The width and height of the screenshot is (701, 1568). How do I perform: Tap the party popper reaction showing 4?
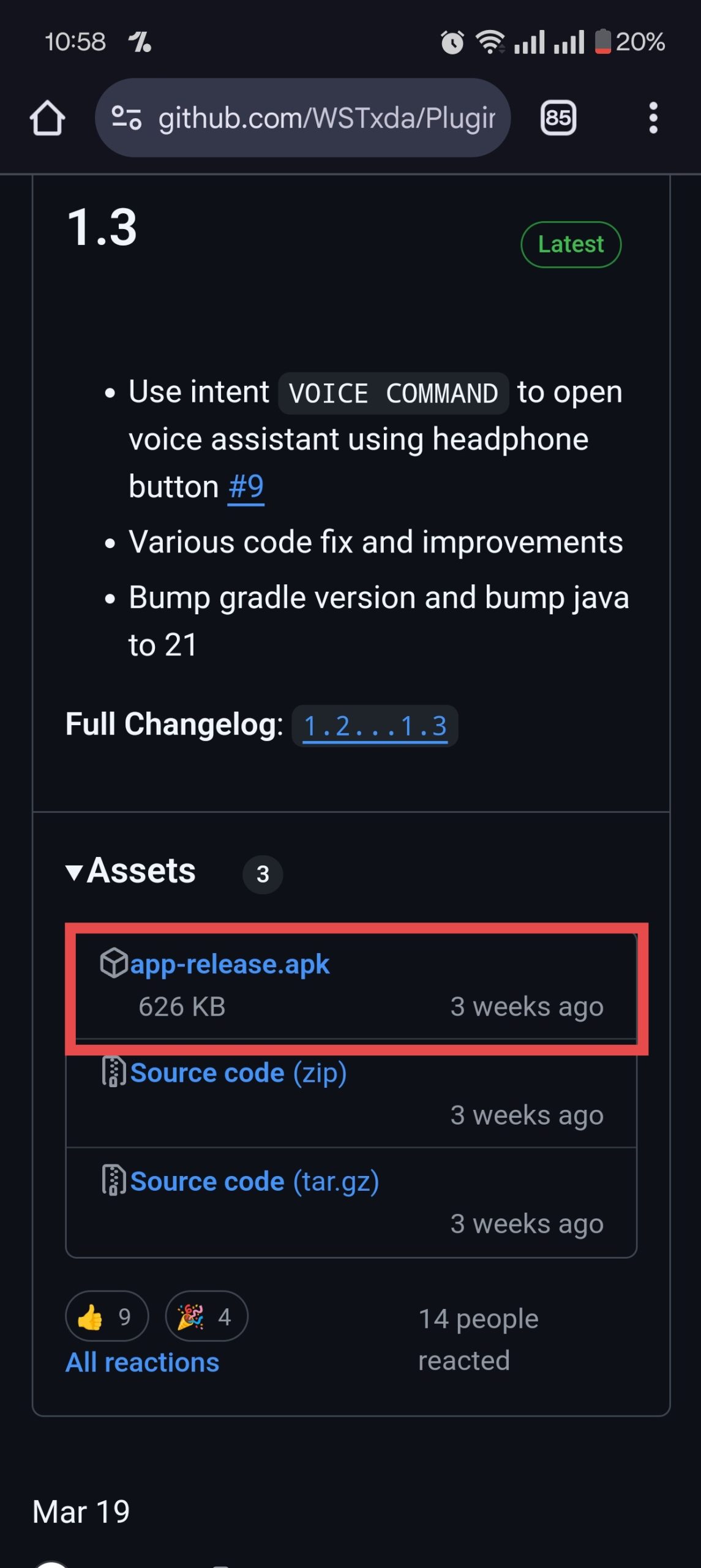tap(206, 1316)
